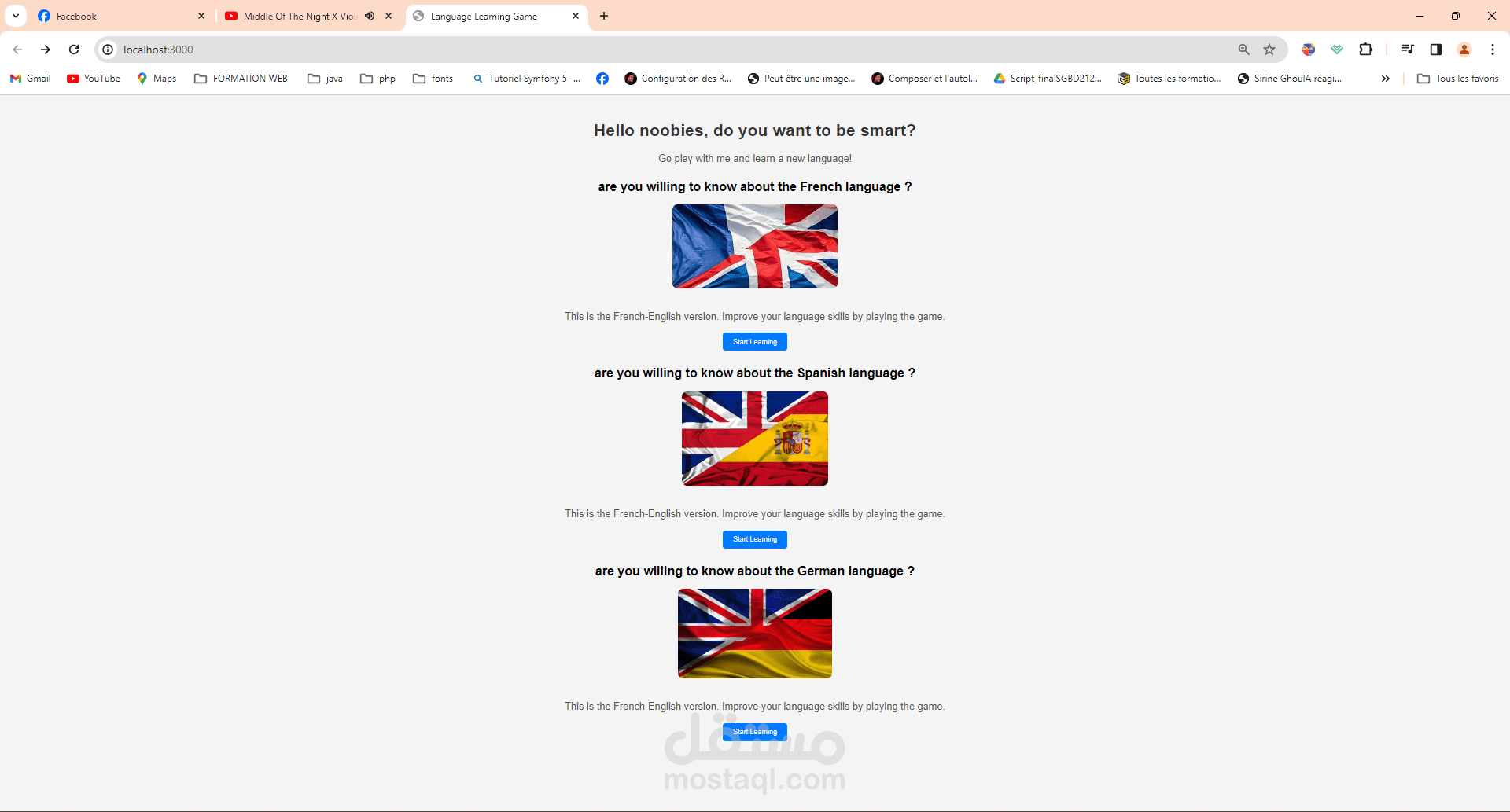Start Learning the Spanish language
Image resolution: width=1510 pixels, height=812 pixels.
click(x=755, y=539)
